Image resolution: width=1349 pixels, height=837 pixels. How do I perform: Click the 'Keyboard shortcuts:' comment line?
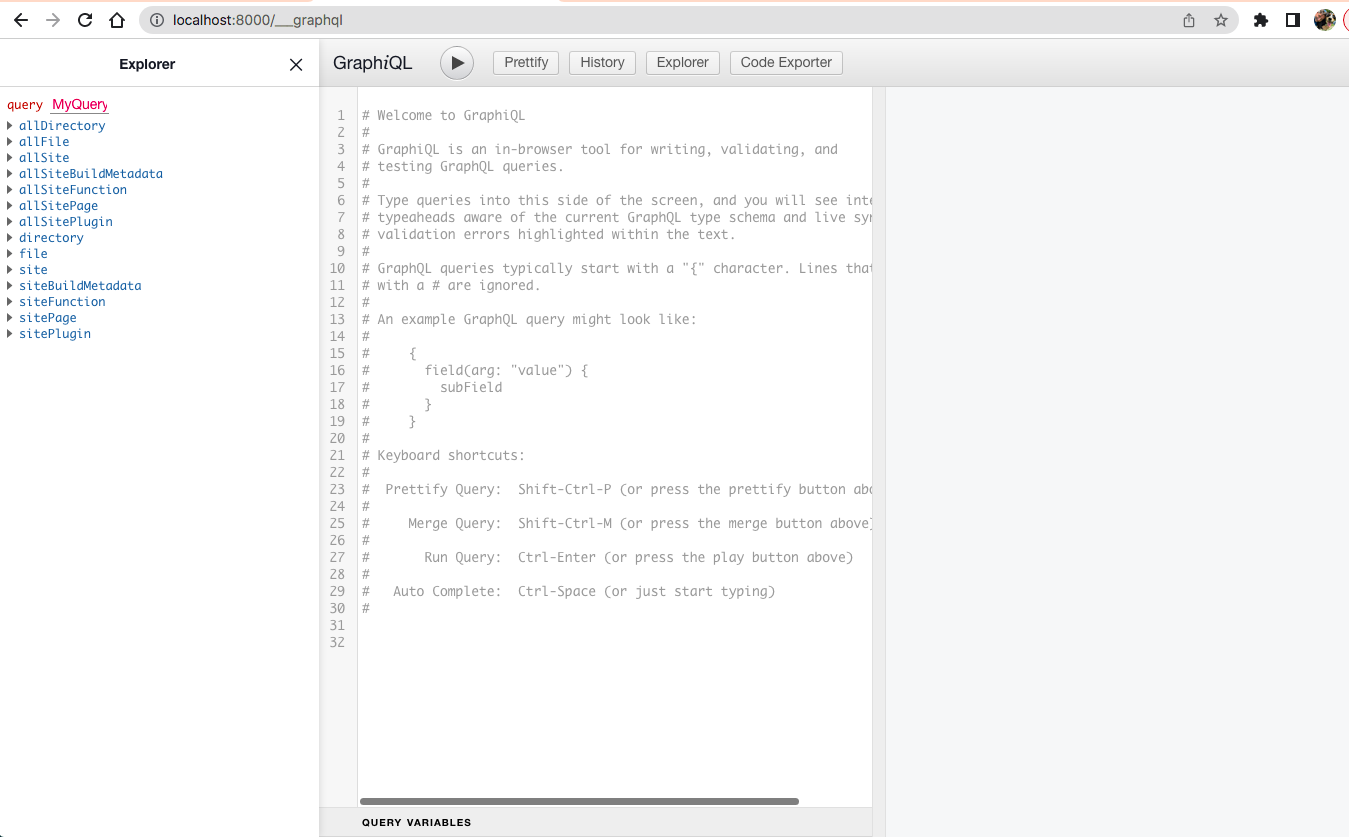(443, 455)
